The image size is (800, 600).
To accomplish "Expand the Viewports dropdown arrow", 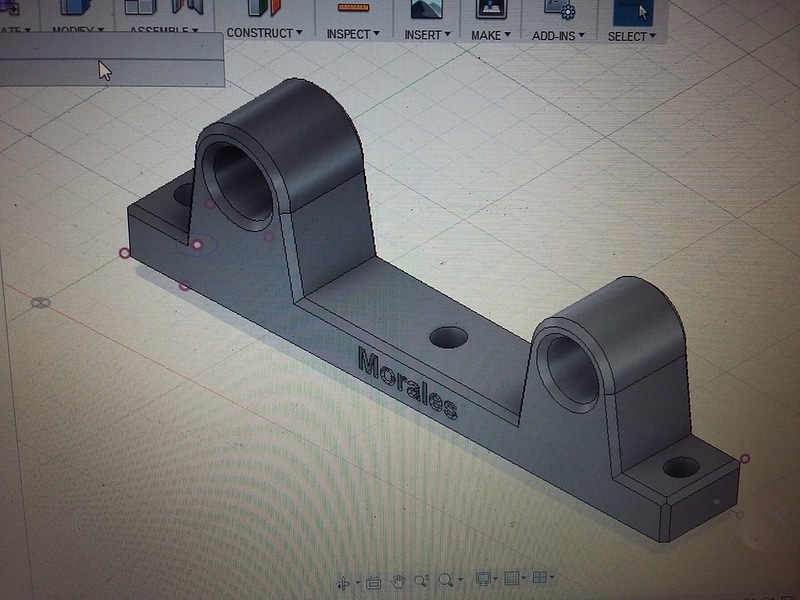I will pyautogui.click(x=552, y=577).
